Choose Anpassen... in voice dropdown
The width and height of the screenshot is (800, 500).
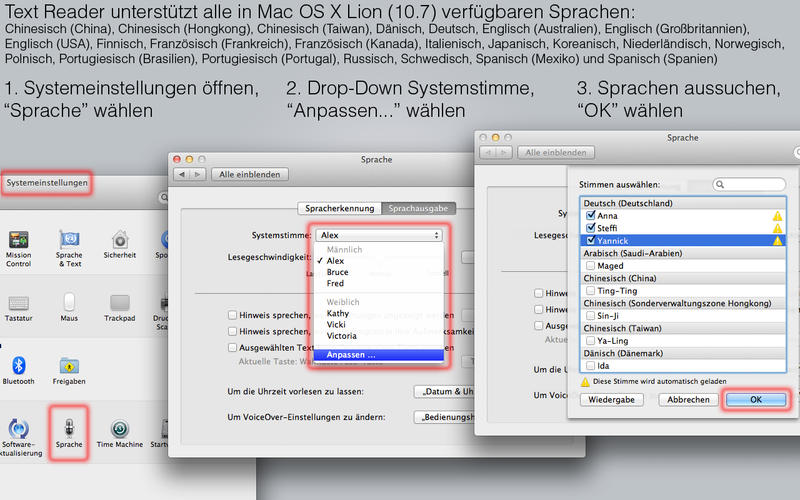379,355
